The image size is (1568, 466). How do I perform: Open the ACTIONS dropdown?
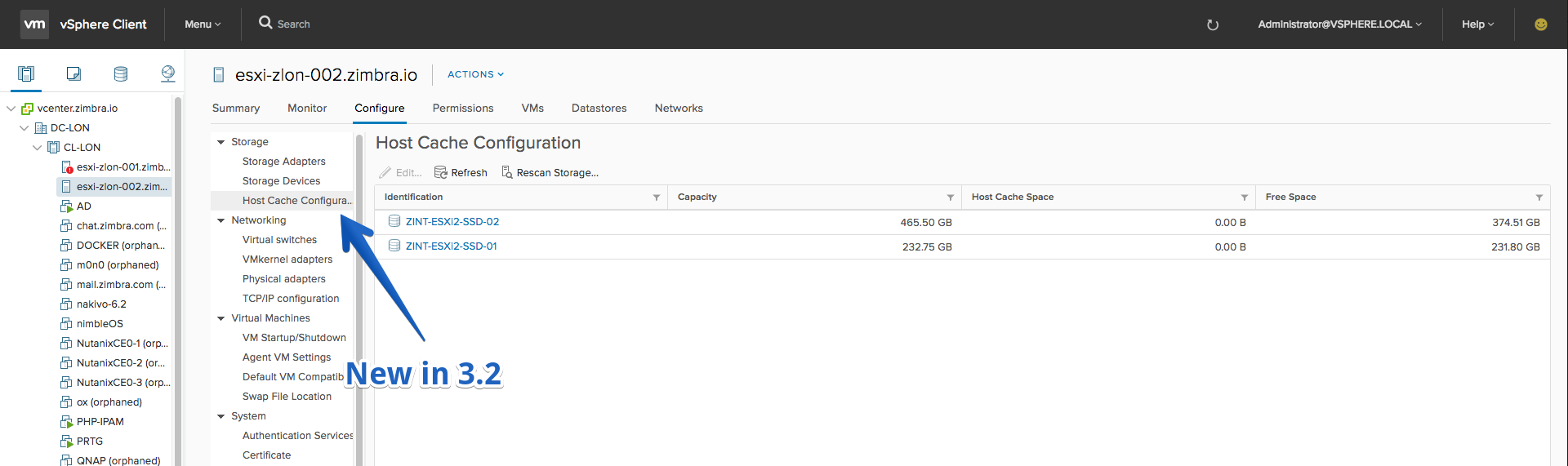475,74
